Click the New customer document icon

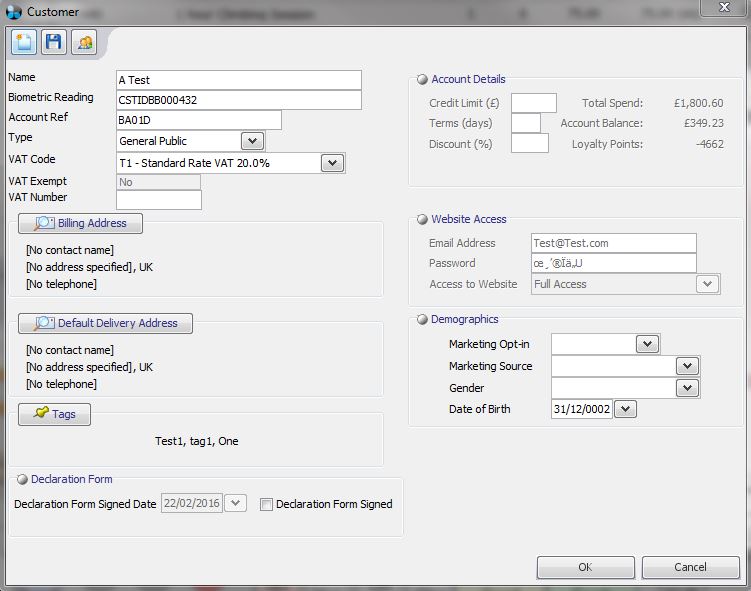click(23, 42)
